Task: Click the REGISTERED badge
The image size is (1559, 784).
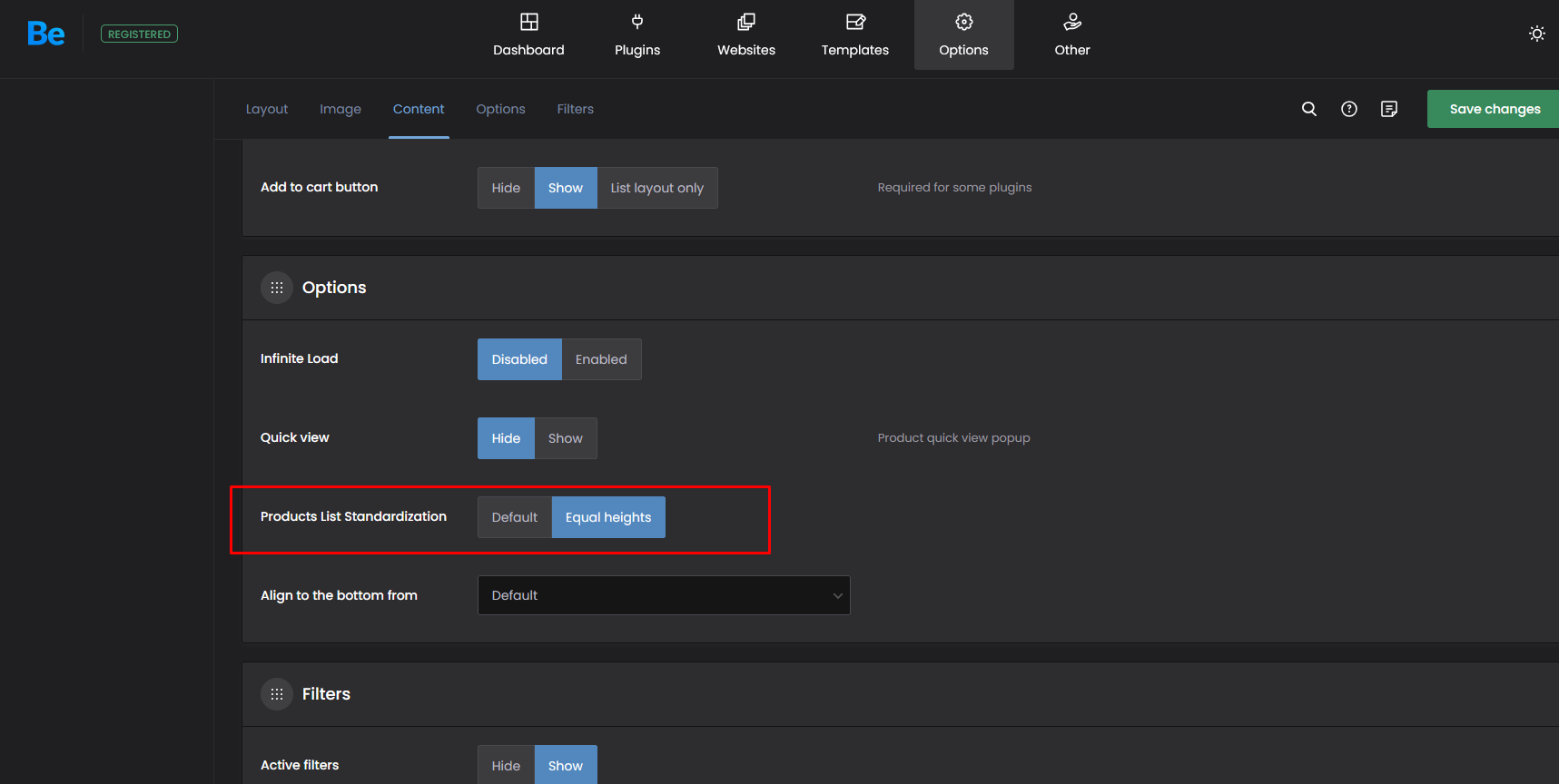Action: (x=139, y=34)
